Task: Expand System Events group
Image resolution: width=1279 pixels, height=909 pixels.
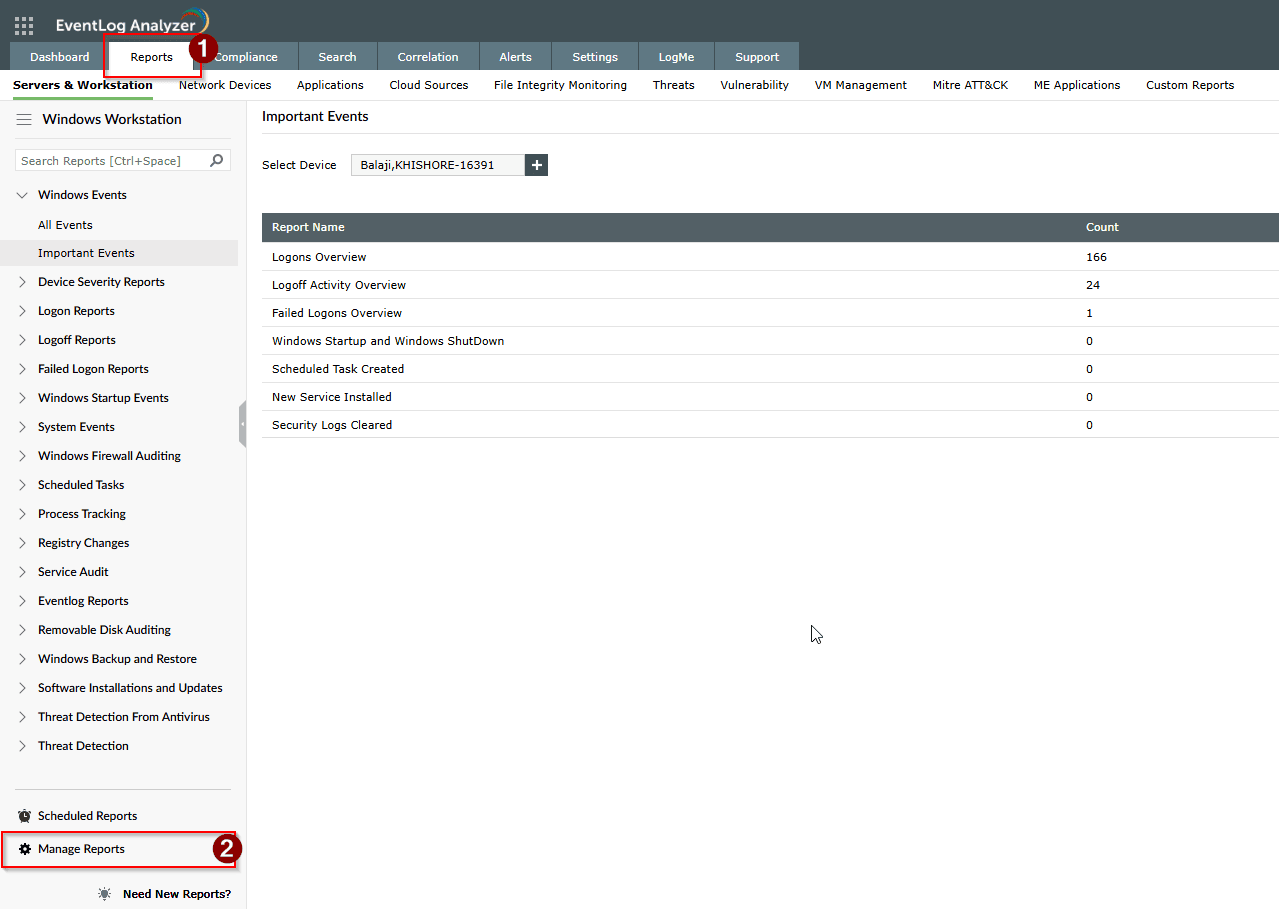Action: click(x=22, y=427)
